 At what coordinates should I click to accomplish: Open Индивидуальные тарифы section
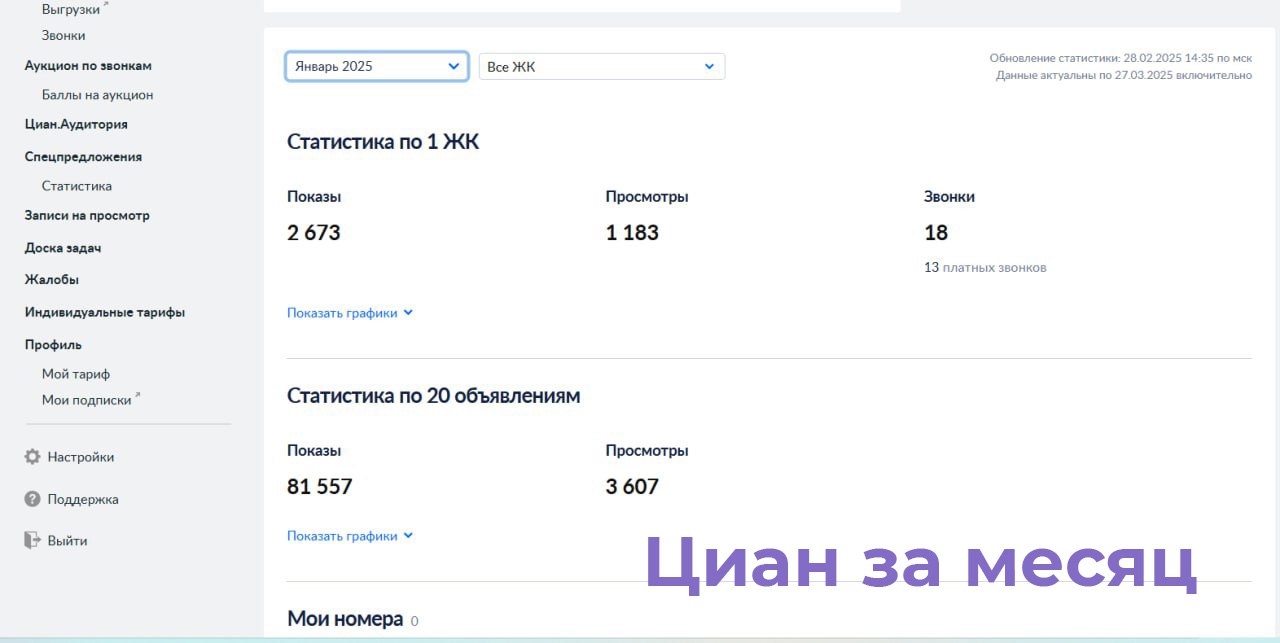pos(105,312)
